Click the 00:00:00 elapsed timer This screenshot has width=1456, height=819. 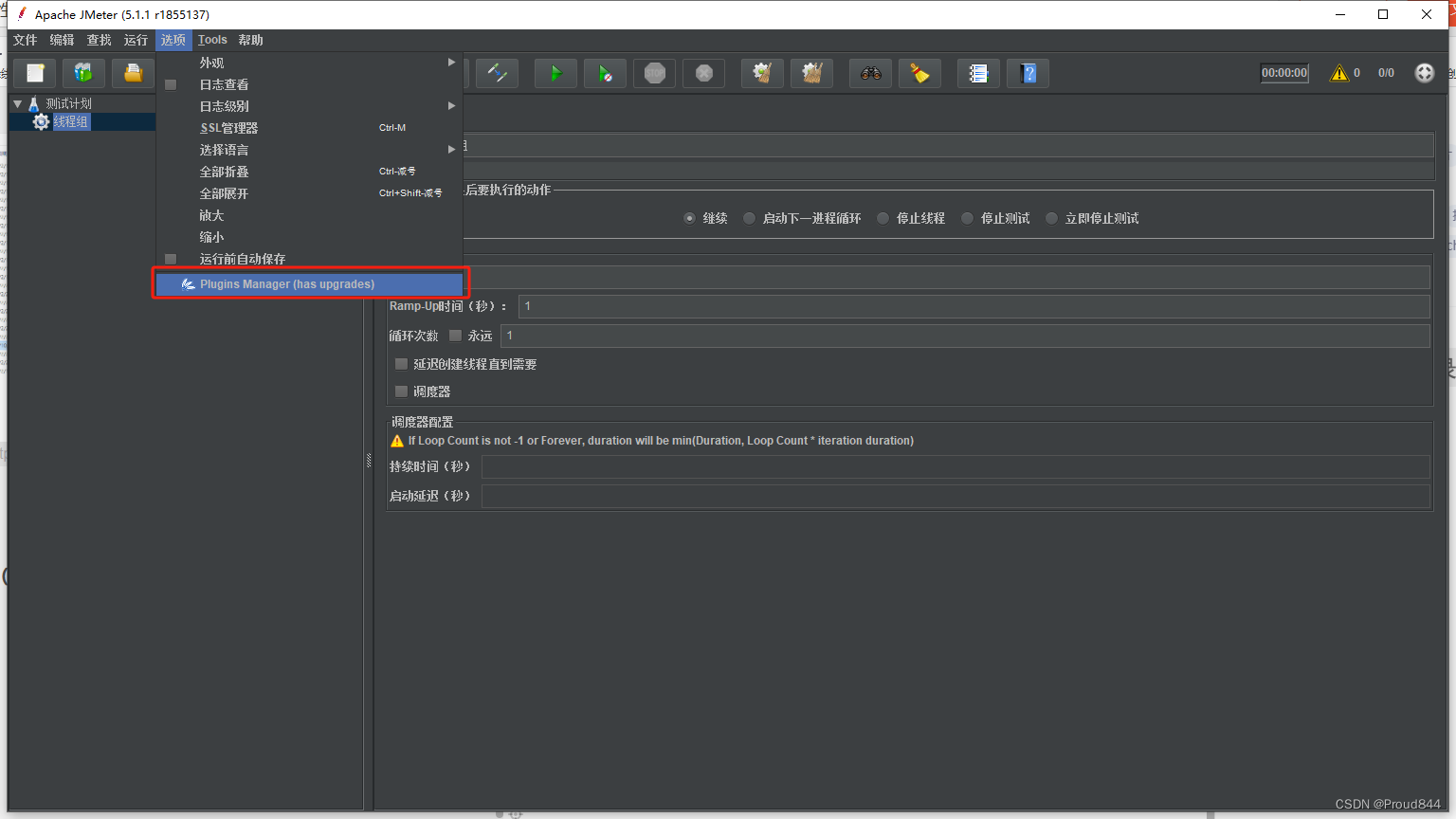1284,73
